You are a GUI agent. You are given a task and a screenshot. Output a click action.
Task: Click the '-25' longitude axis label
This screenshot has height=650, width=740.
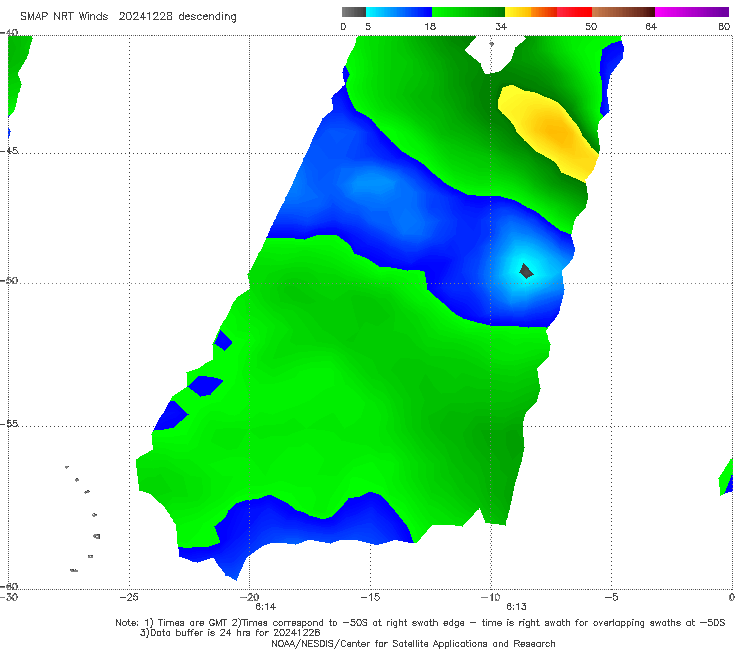(x=129, y=597)
